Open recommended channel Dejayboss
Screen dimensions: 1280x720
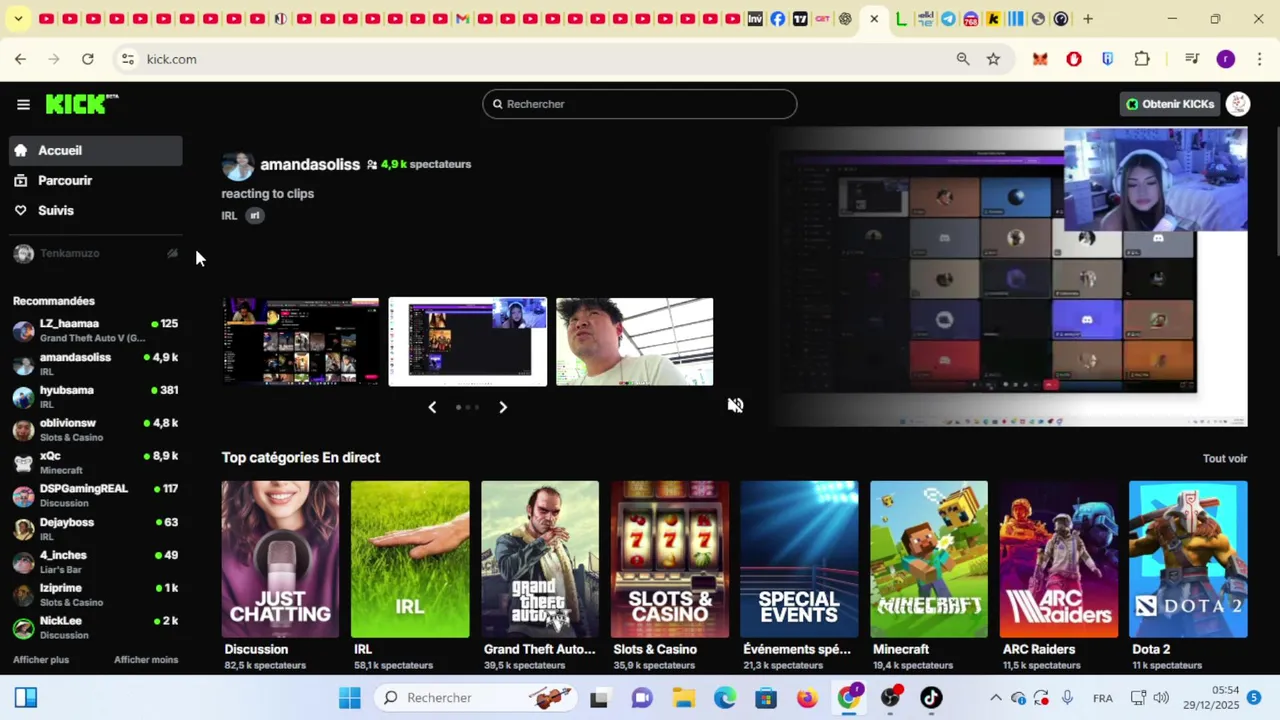pos(96,528)
